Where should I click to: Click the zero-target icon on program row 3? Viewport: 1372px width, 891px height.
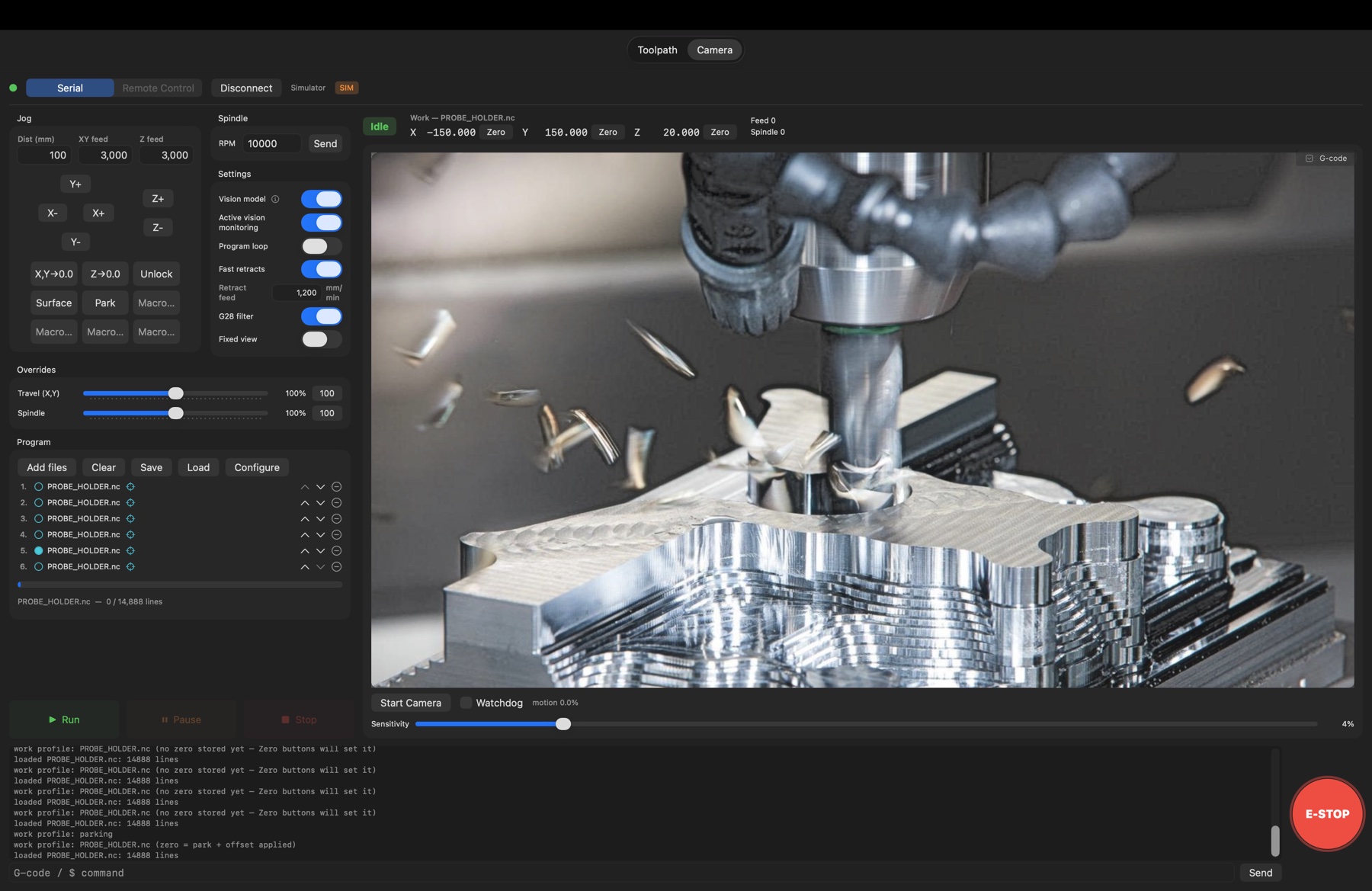coord(130,519)
